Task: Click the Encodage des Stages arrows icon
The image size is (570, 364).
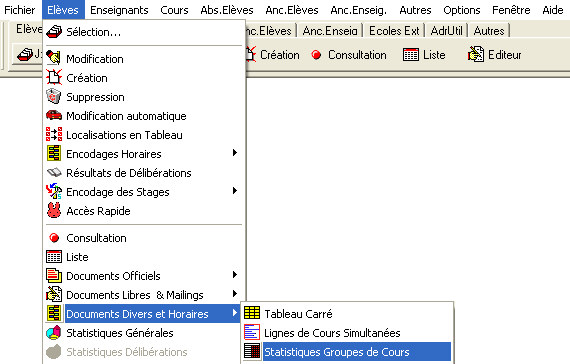Action: click(x=54, y=191)
